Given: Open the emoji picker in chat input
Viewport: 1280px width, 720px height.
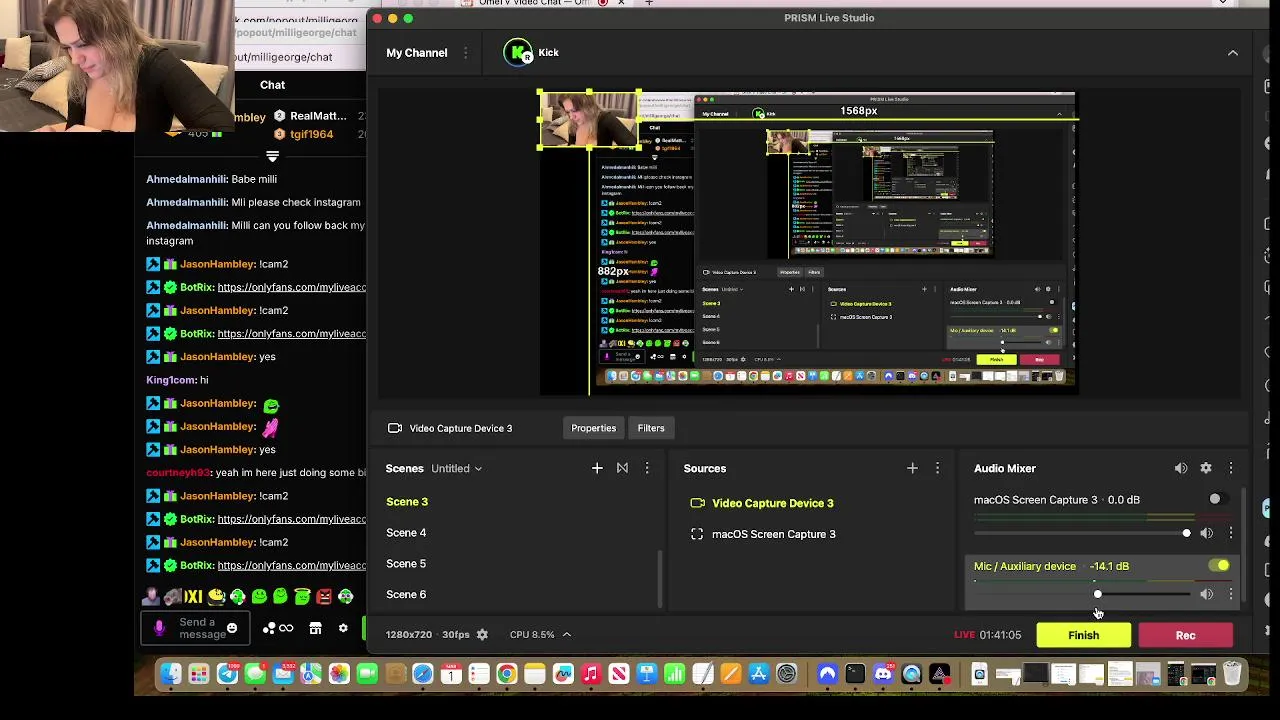Looking at the screenshot, I should 232,628.
